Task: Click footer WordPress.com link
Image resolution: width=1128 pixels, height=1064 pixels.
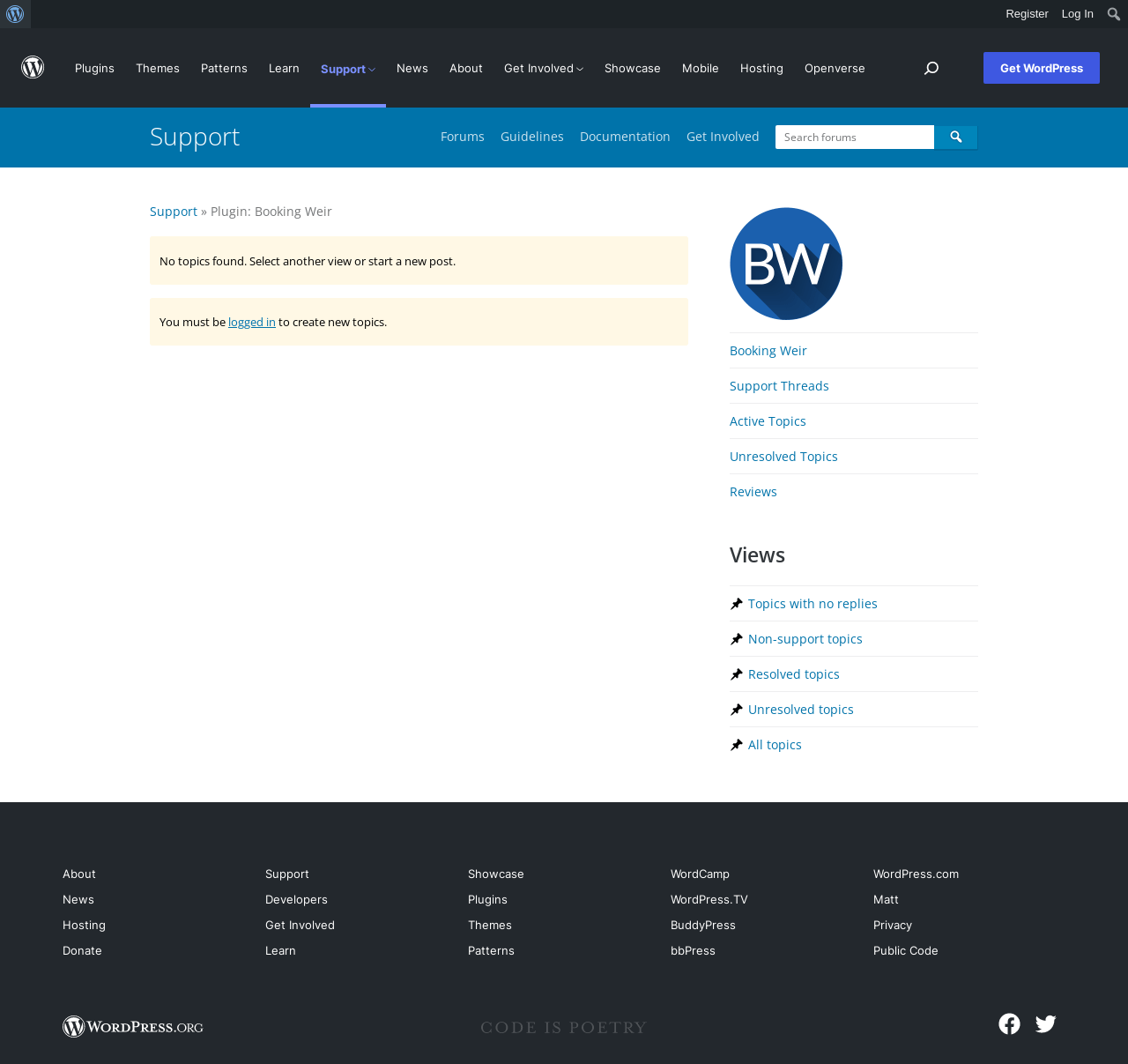Action: (916, 874)
